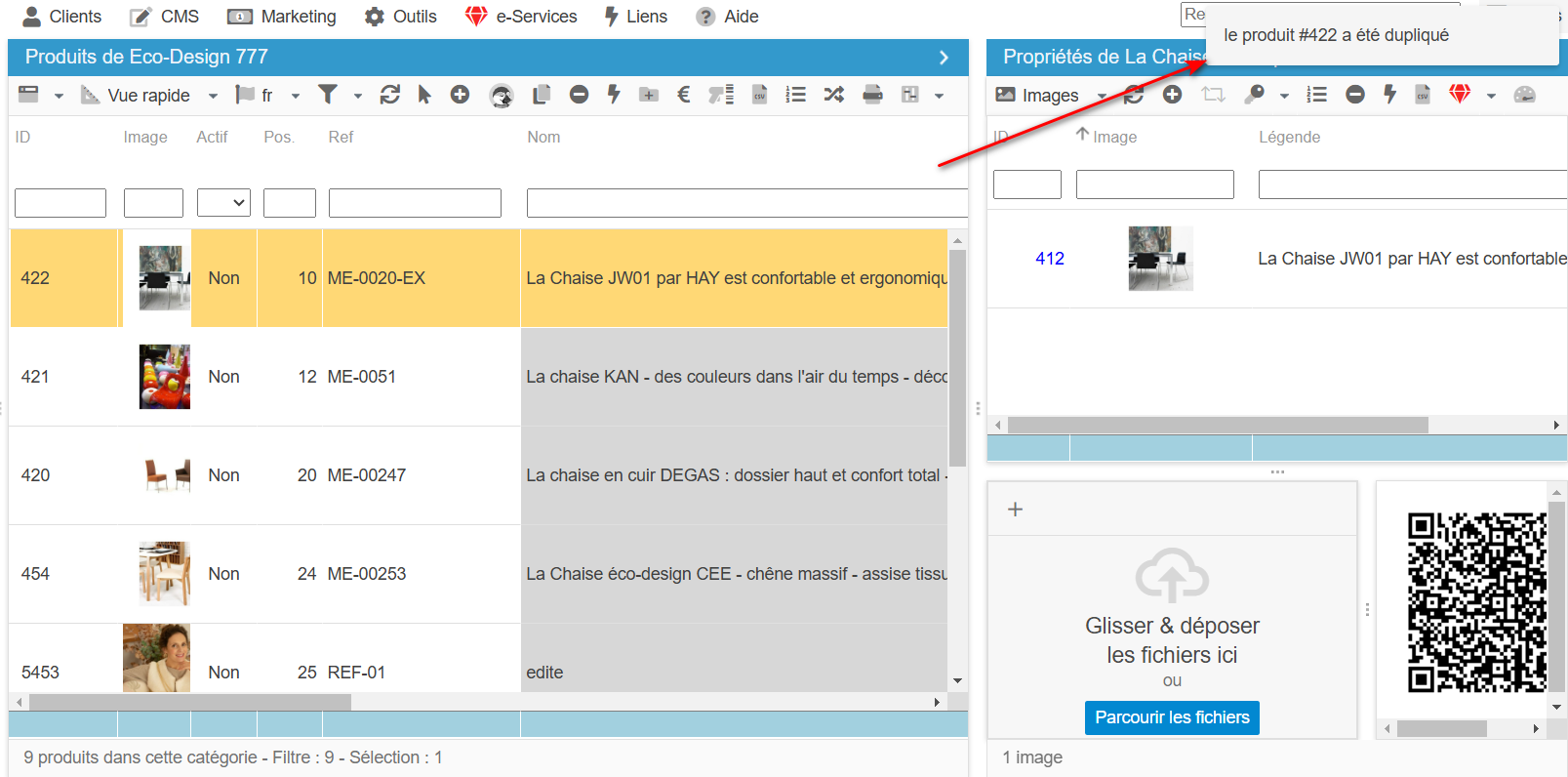The width and height of the screenshot is (1568, 777).
Task: Click the add product plus icon
Action: pos(460,95)
